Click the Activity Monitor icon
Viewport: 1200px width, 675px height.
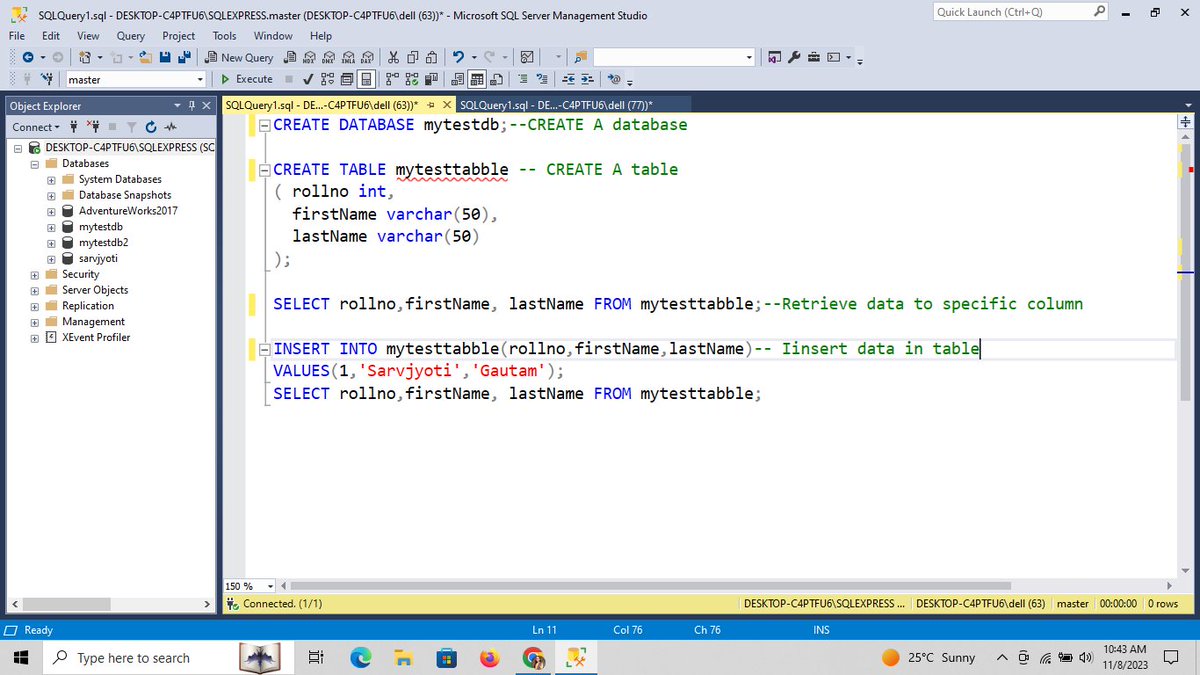[527, 58]
